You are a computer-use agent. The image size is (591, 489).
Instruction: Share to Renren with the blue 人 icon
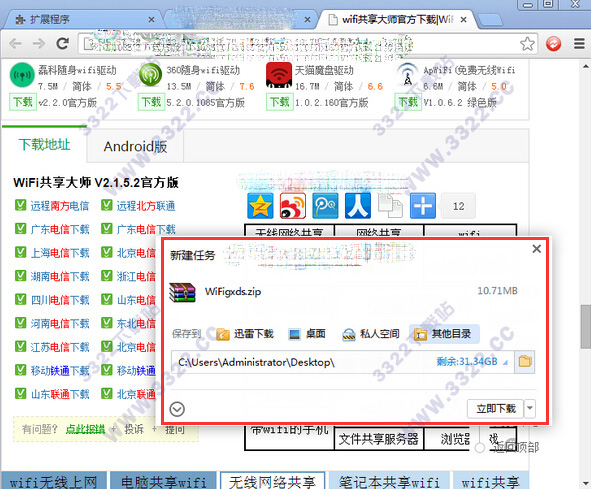358,206
